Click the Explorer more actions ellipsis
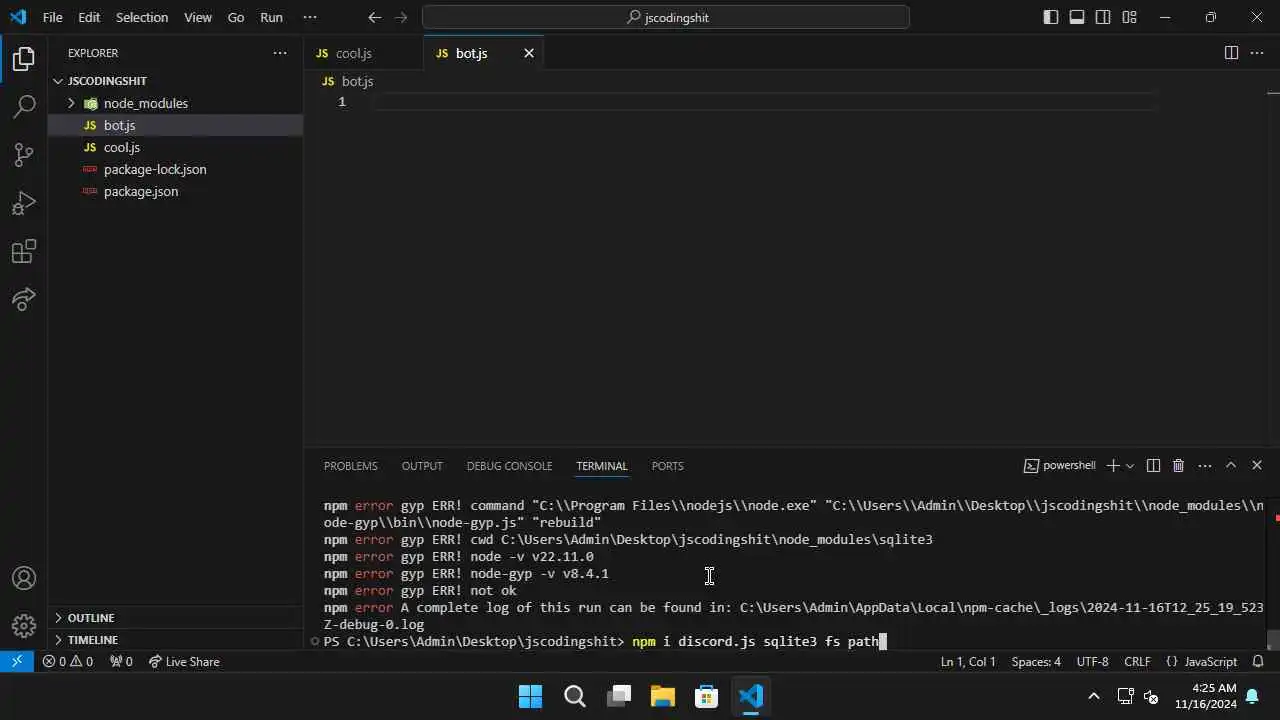This screenshot has height=720, width=1280. 280,53
